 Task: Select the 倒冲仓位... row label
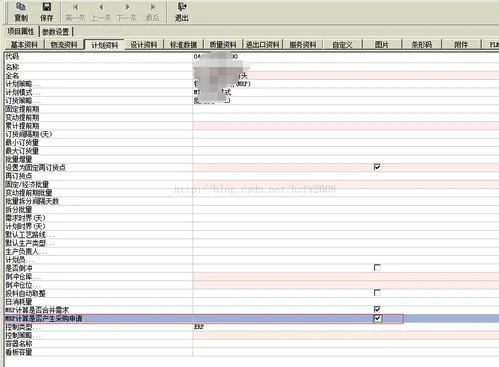23,285
